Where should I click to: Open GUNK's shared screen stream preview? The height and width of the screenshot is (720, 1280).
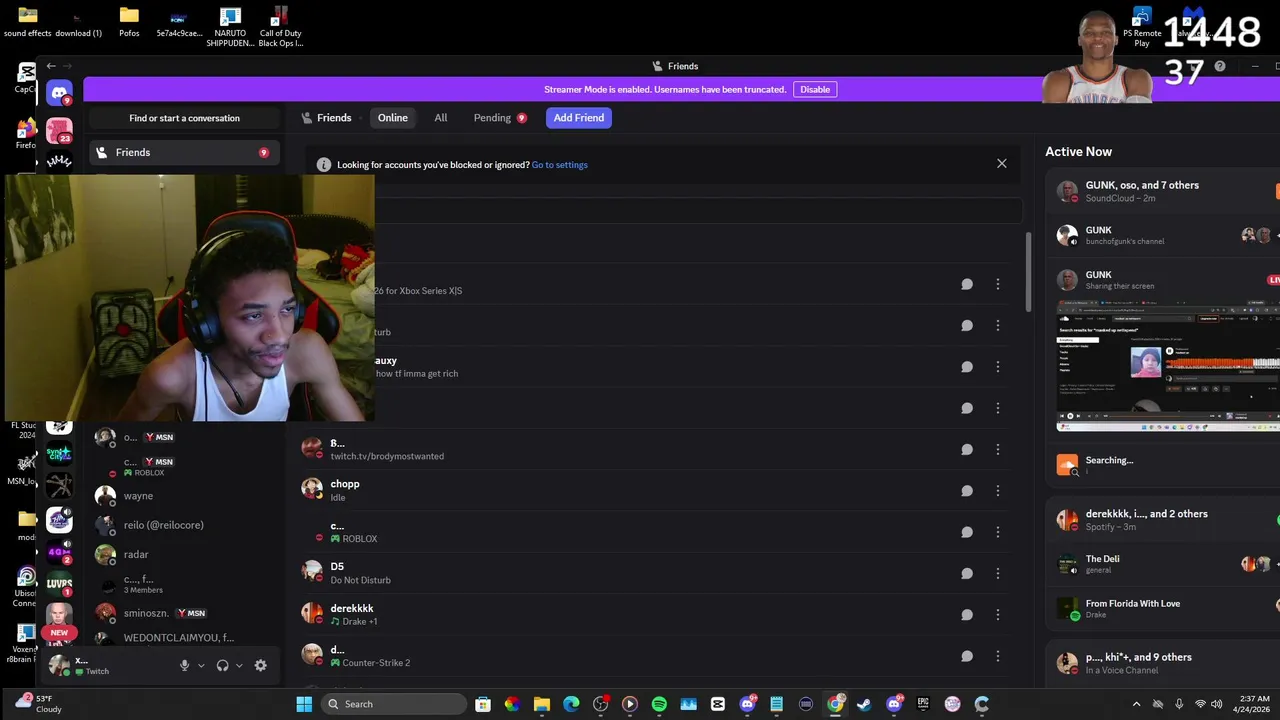[1168, 368]
